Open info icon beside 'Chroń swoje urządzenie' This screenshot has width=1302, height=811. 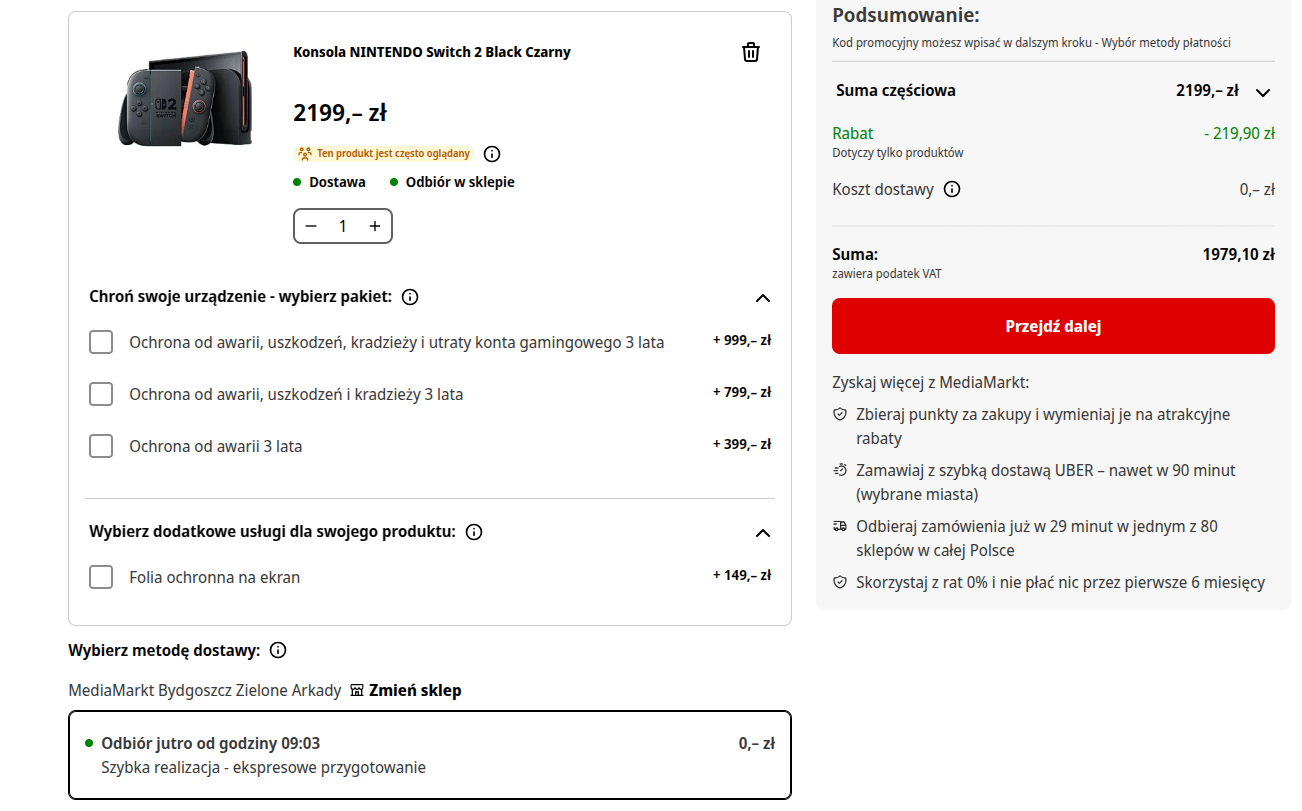coord(410,297)
